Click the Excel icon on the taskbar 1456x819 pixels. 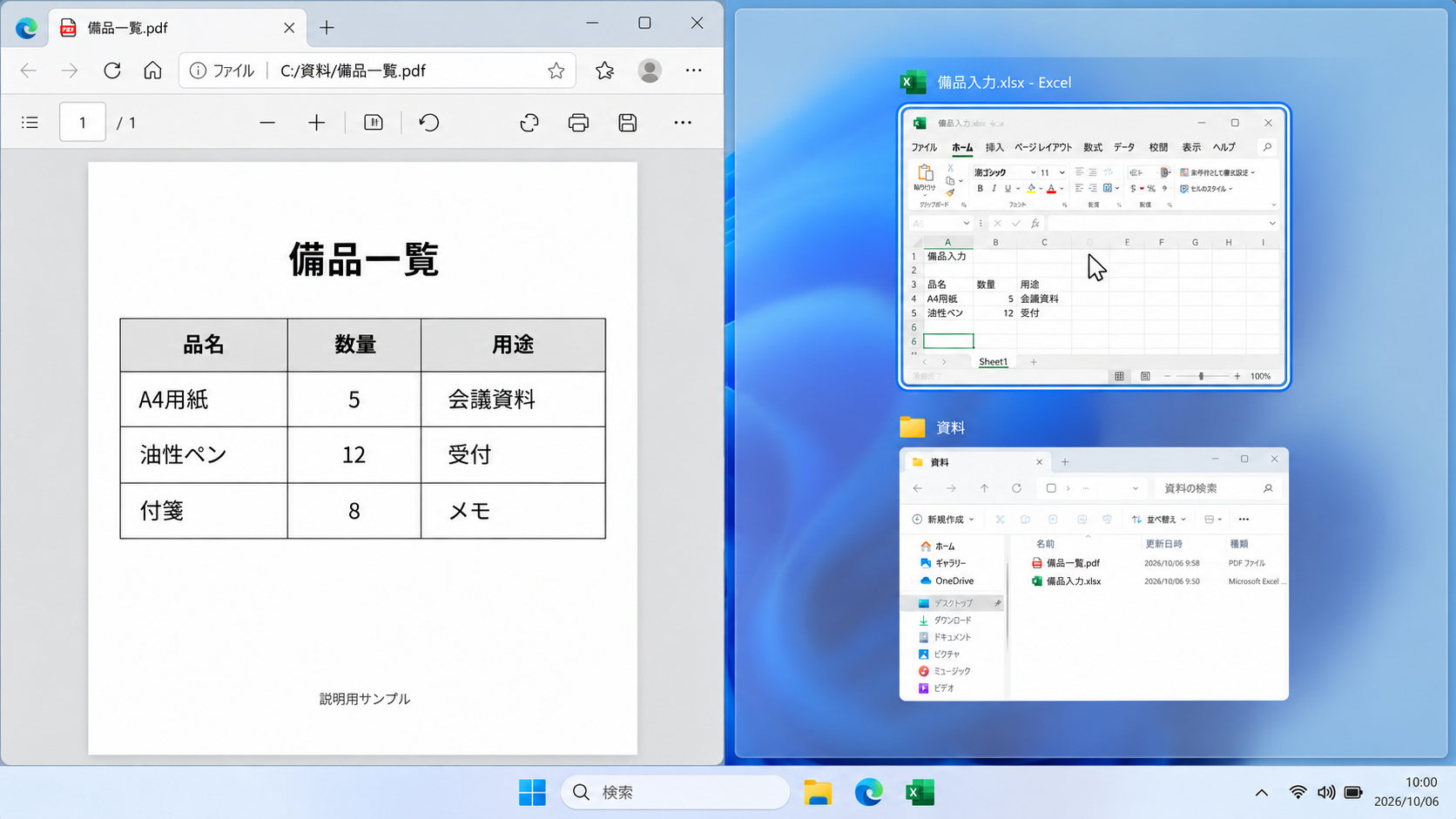[x=920, y=792]
